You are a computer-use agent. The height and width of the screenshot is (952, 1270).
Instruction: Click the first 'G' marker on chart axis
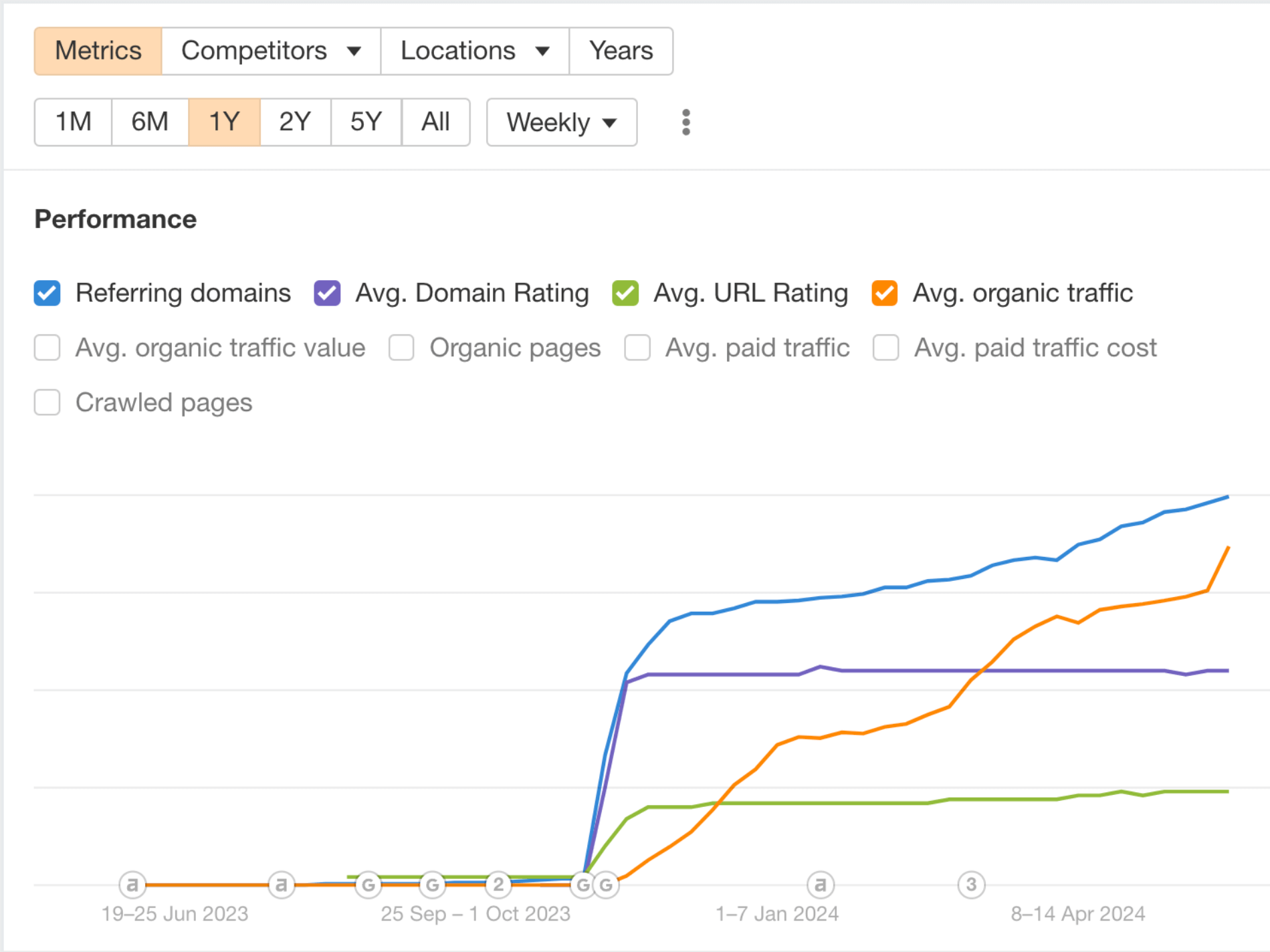coord(368,885)
